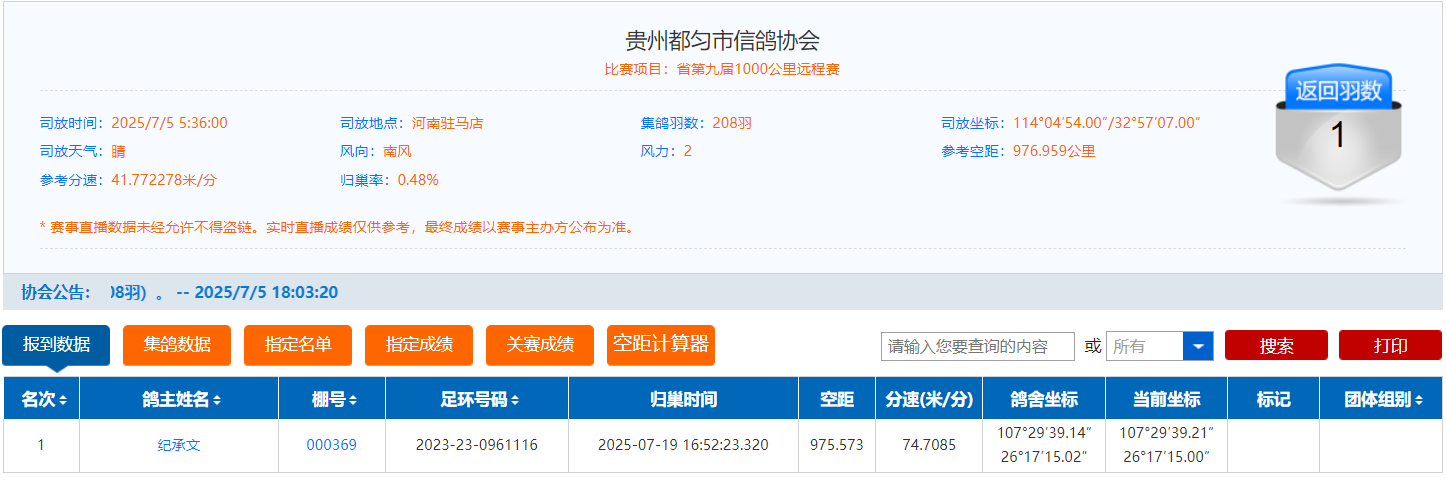Open 关赛成绩 results tab
Image resolution: width=1446 pixels, height=504 pixels.
tap(540, 345)
